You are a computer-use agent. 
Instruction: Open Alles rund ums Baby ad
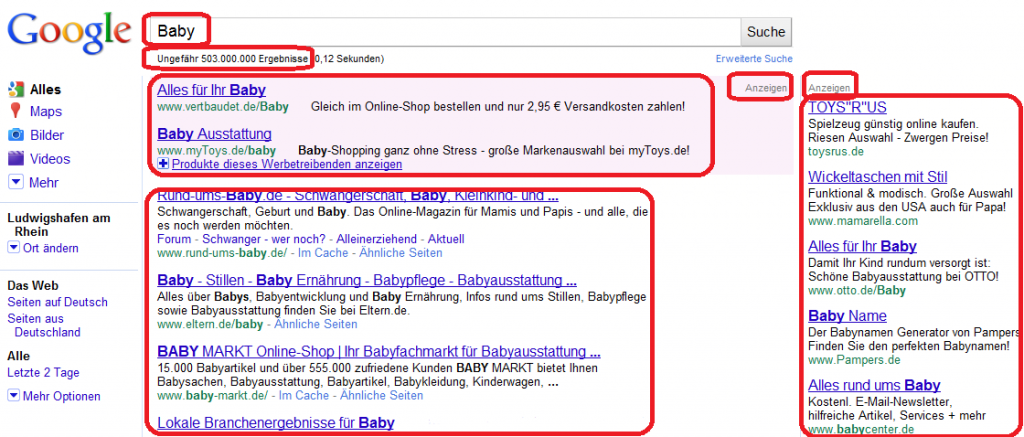[874, 385]
